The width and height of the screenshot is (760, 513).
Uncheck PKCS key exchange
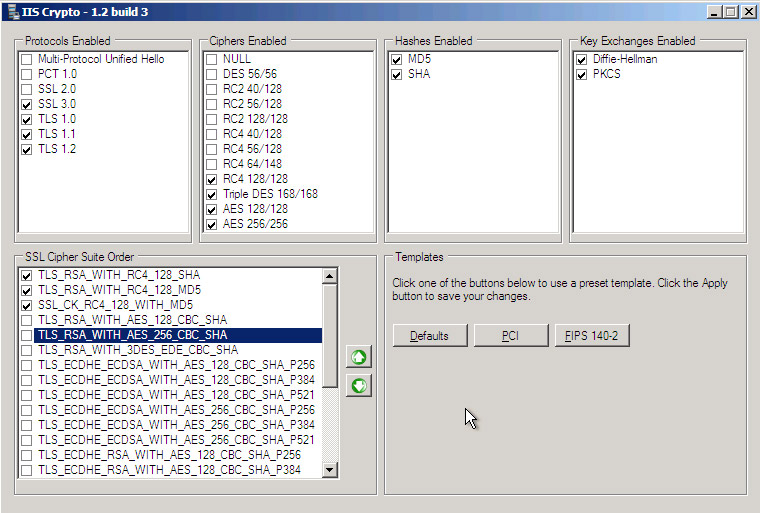582,74
